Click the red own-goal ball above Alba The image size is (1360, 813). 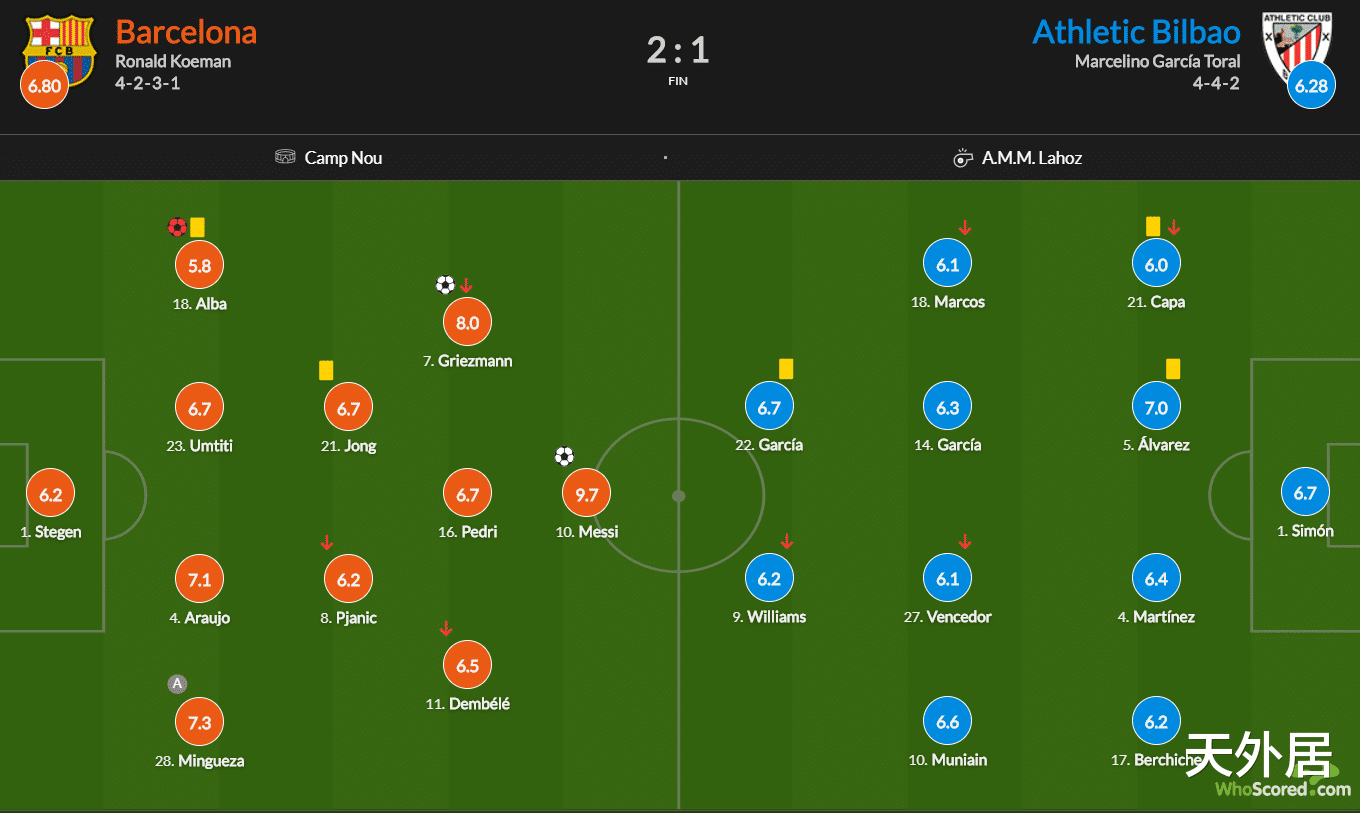point(178,227)
